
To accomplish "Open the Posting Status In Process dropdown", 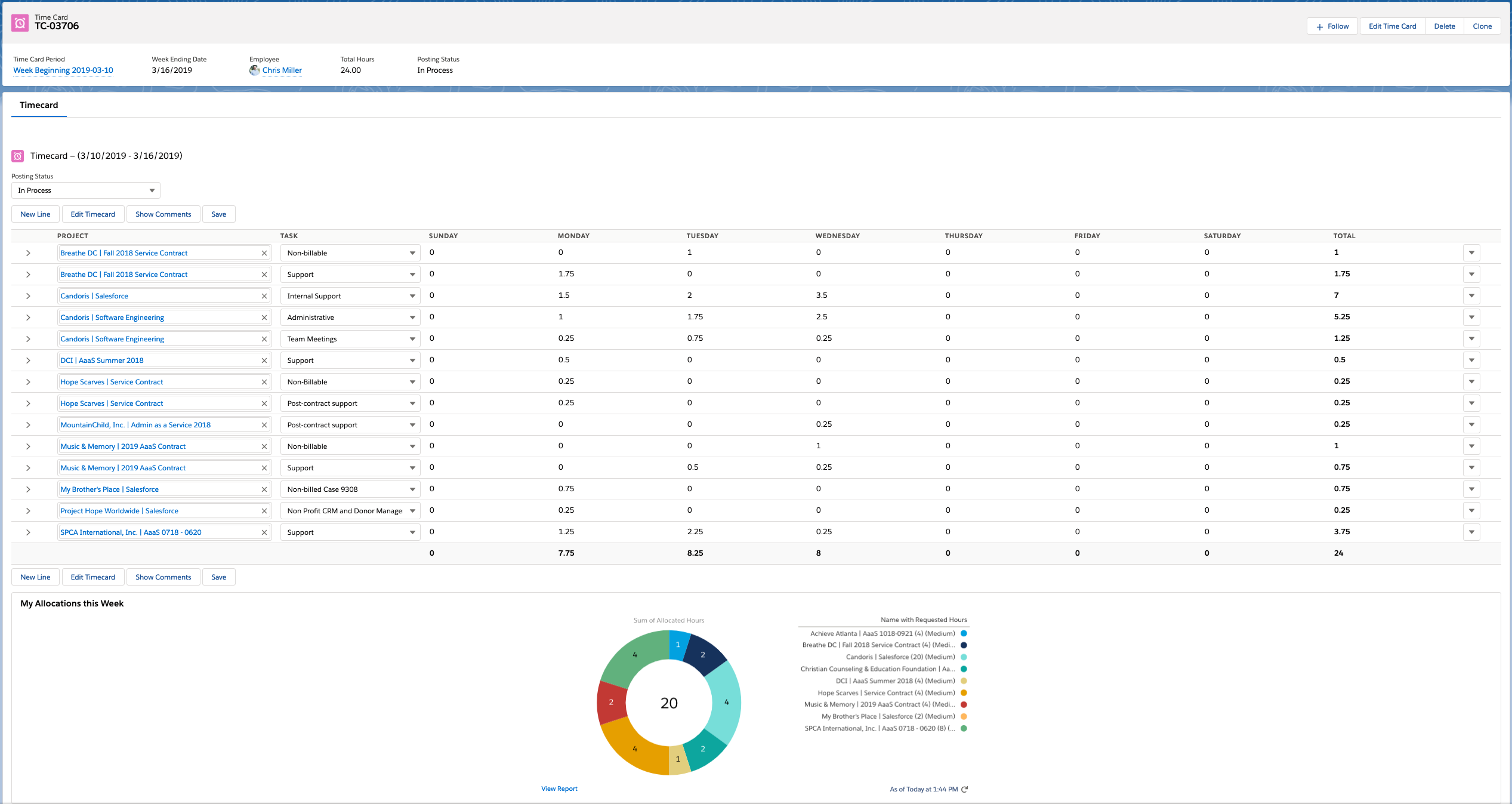I will pos(86,190).
